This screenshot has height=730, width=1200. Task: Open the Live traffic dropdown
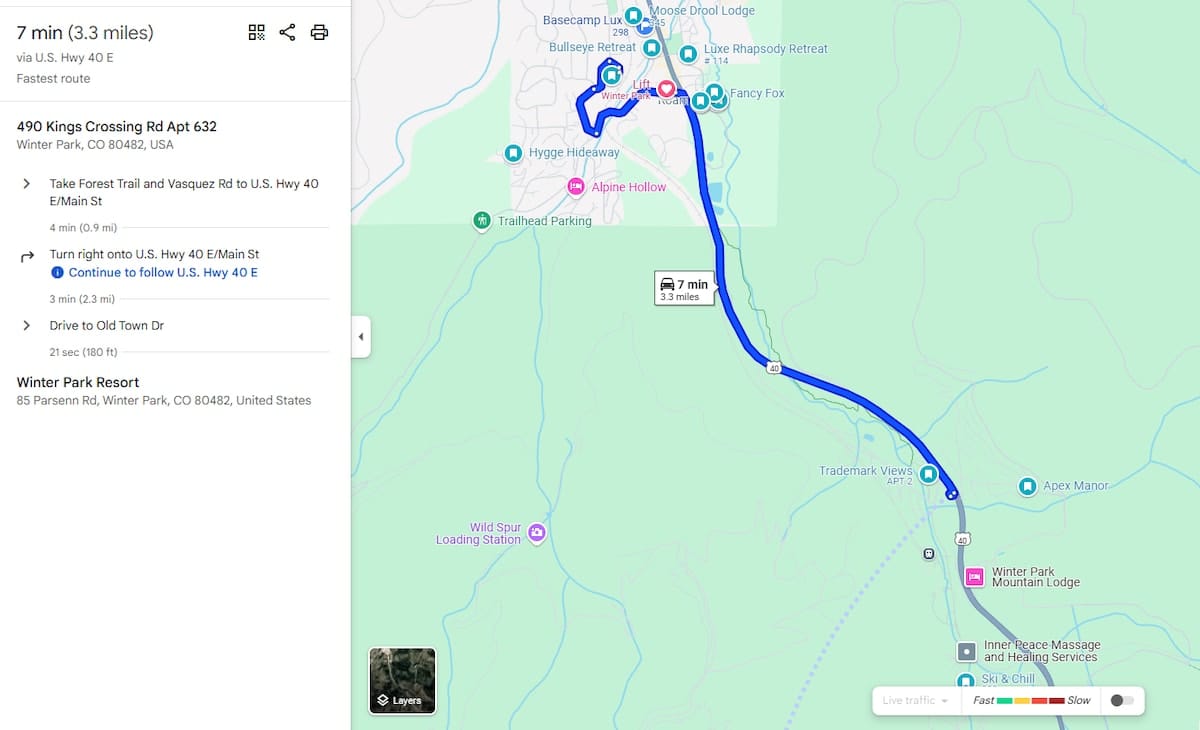click(915, 700)
